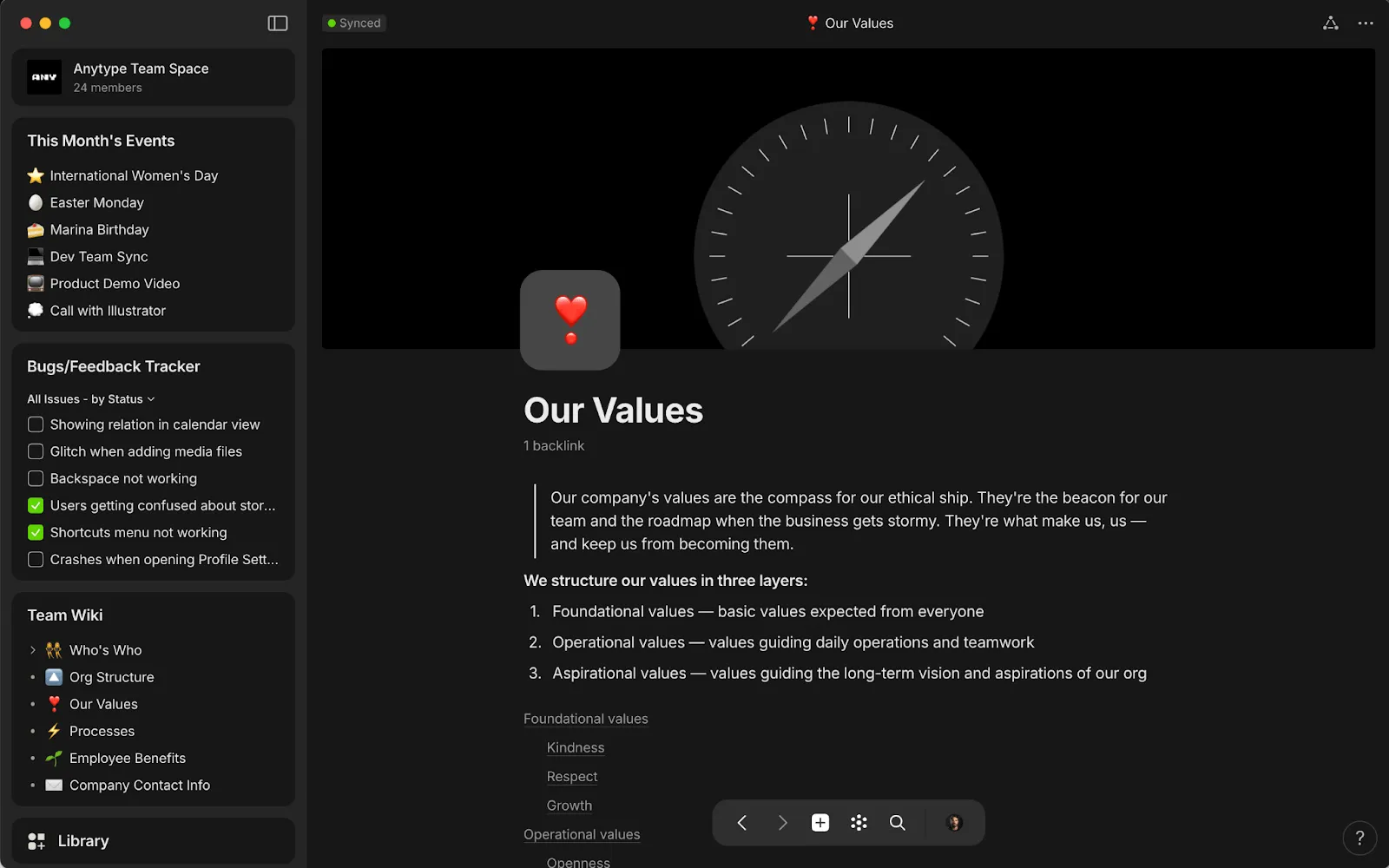Open the Anytype Team Space switcher
Image resolution: width=1389 pixels, height=868 pixels.
click(154, 77)
